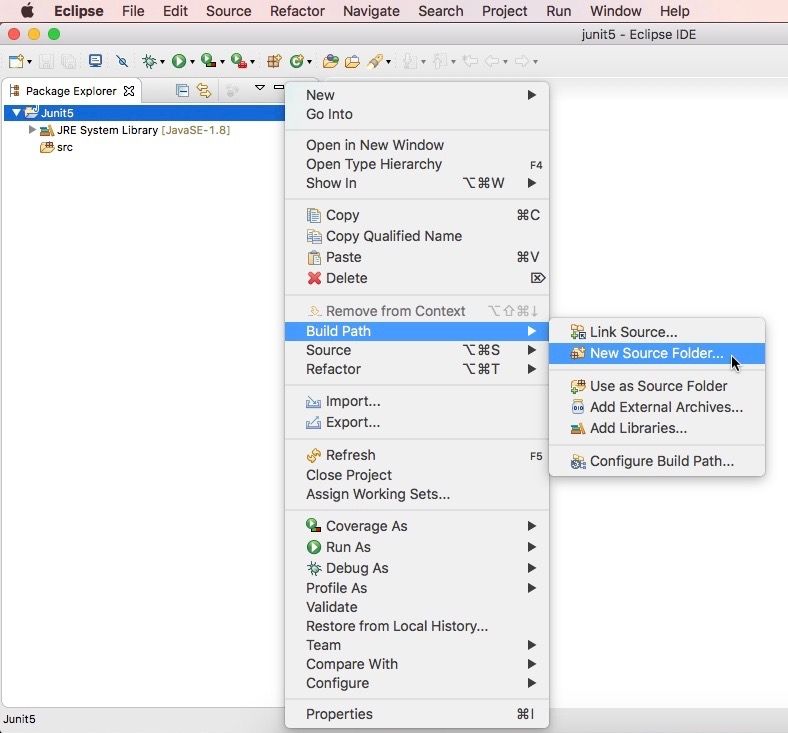Select Open Type Hierarchy menu entry
The height and width of the screenshot is (733, 788).
point(417,164)
